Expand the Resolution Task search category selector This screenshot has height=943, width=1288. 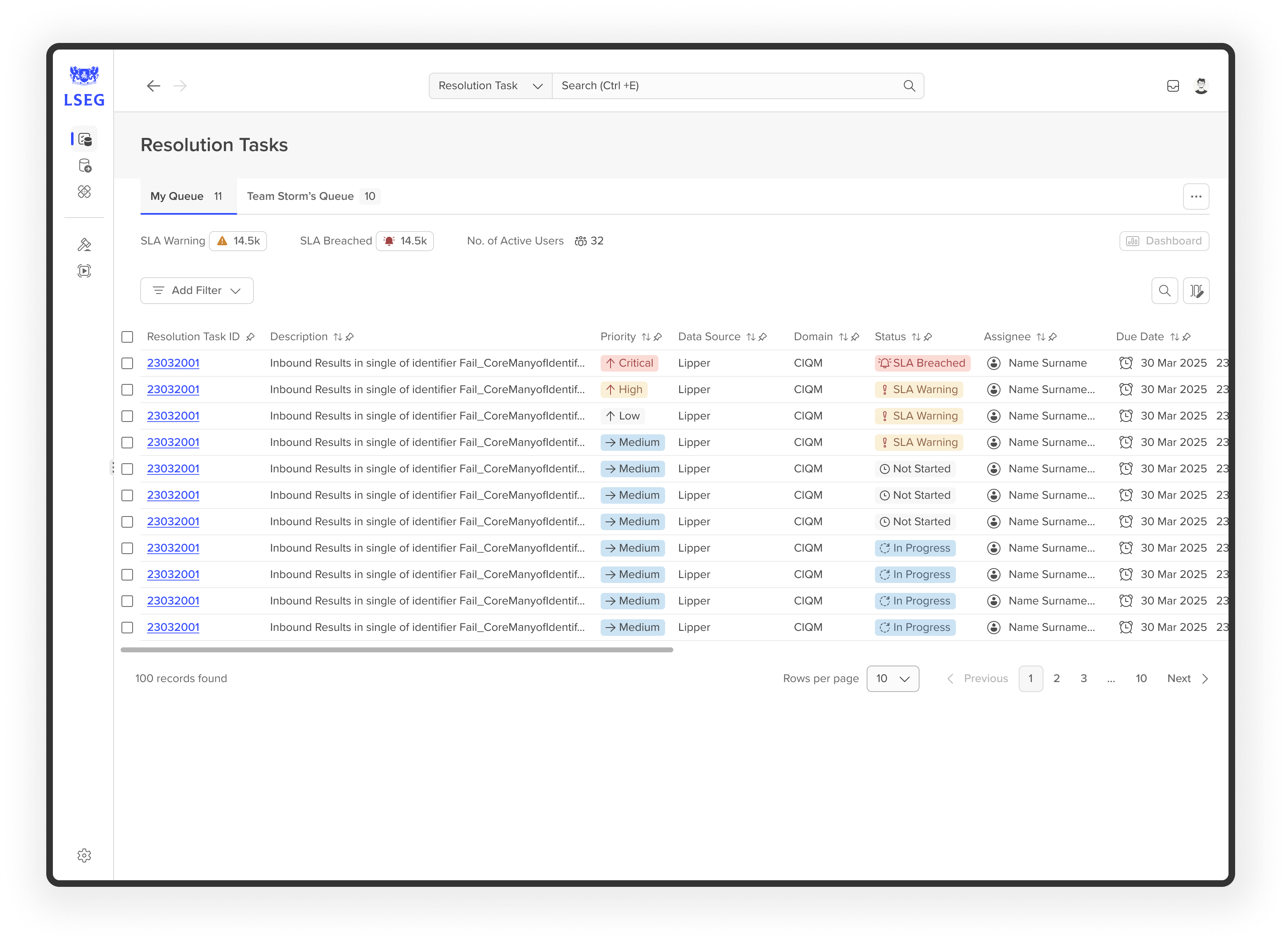click(x=489, y=85)
